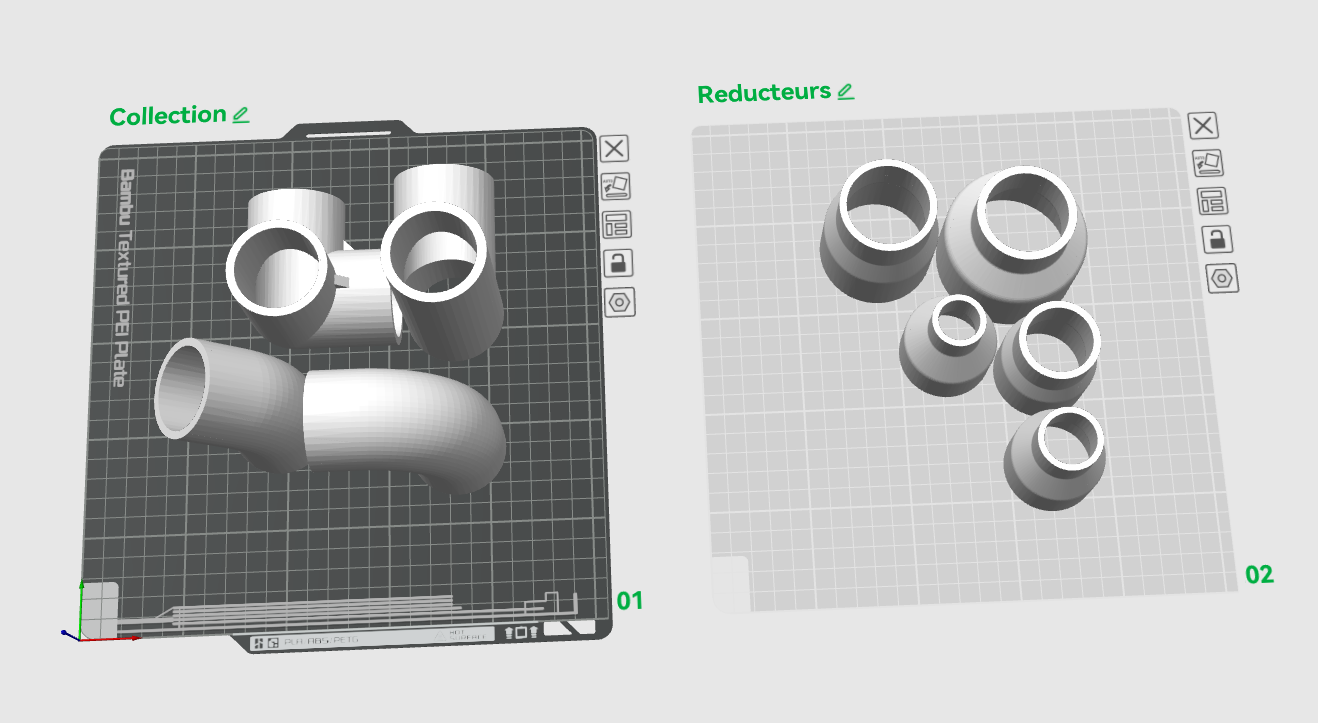Select plate number 02 label
The image size is (1318, 723).
(x=1259, y=575)
